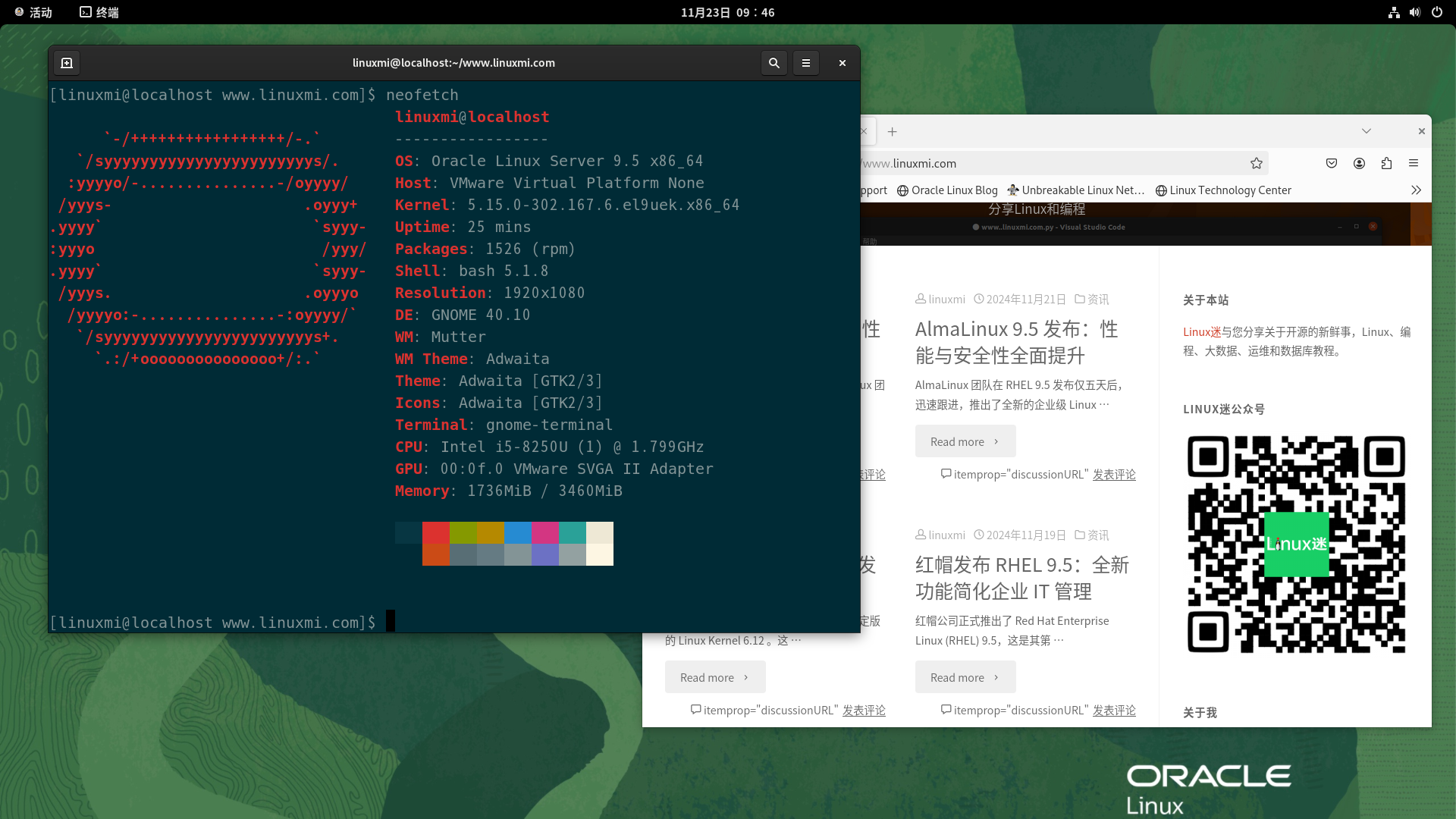Click the volume speaker icon
This screenshot has width=1456, height=819.
click(1414, 12)
